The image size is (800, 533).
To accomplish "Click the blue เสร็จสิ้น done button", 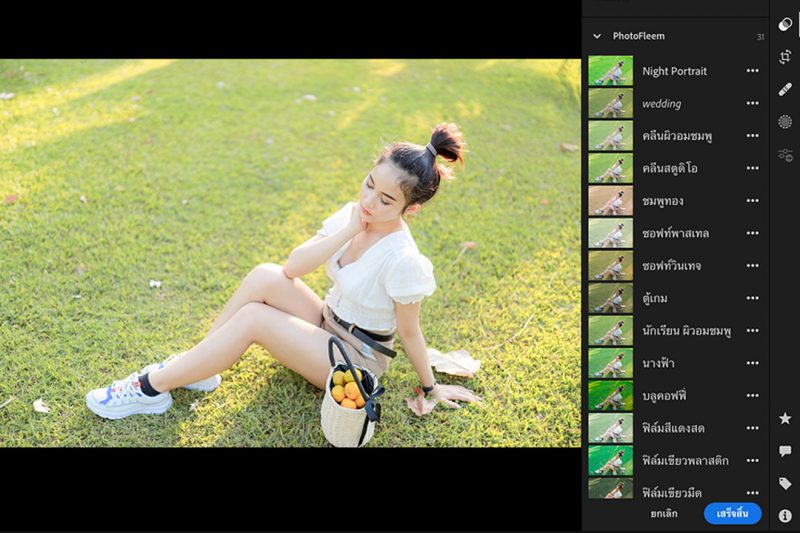I will (733, 514).
